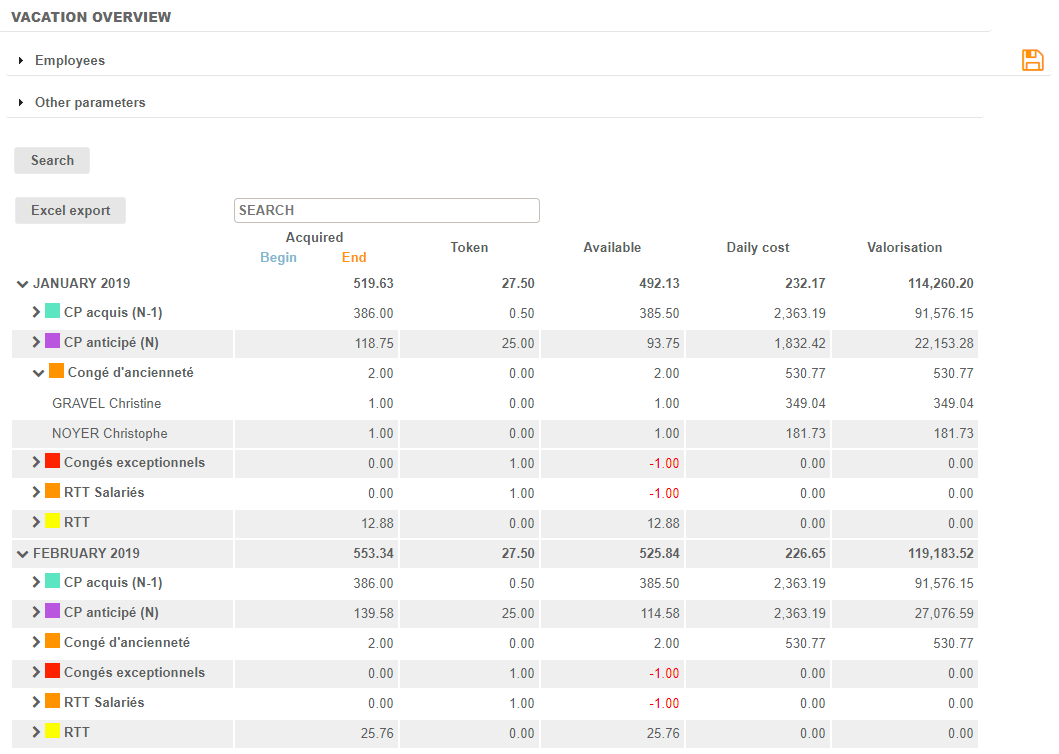The height and width of the screenshot is (754, 1059).
Task: Click the Excel export button
Action: 70,211
